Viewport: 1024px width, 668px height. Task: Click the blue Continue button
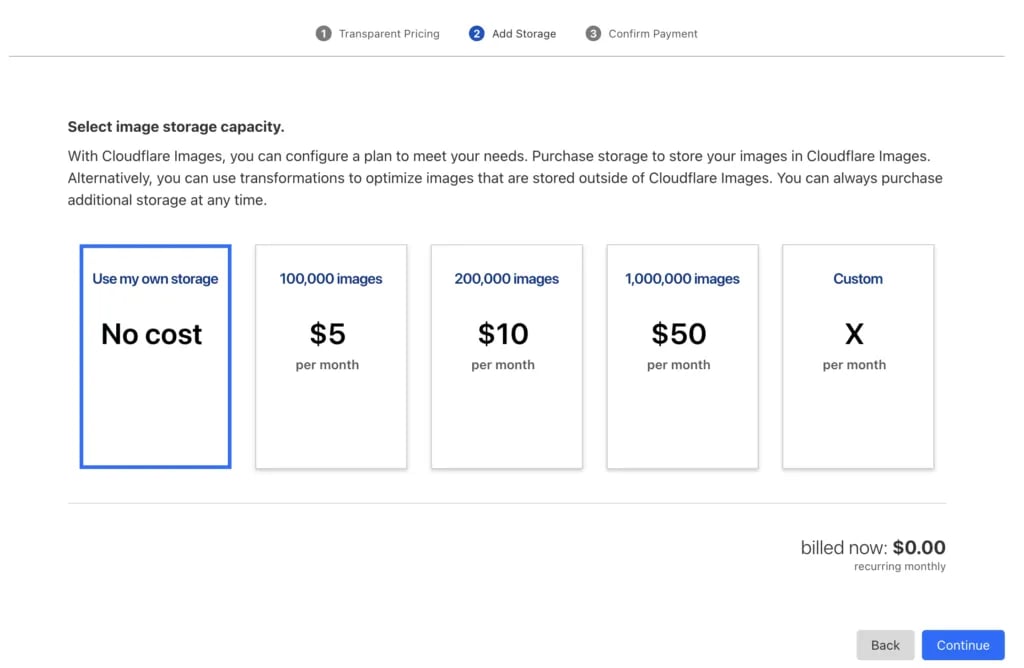coord(963,645)
